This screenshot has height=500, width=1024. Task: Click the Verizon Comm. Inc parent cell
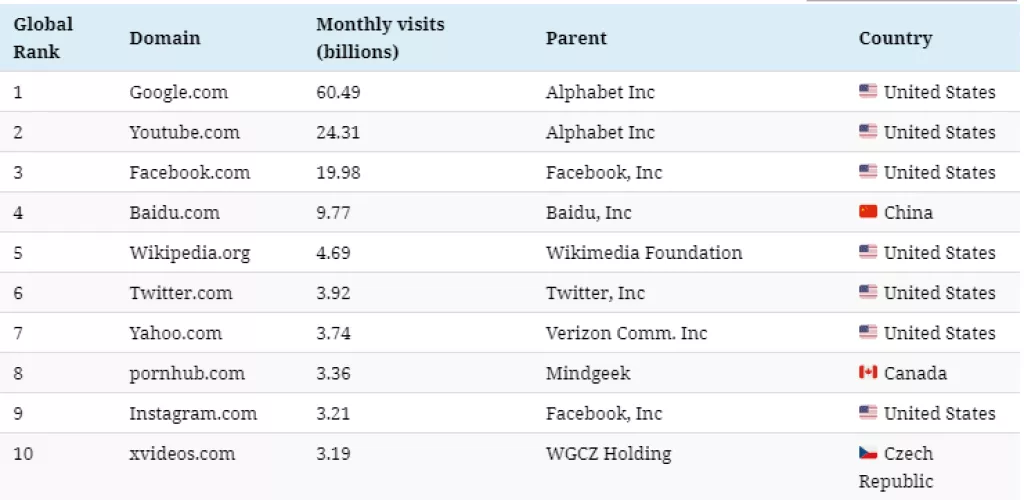626,332
